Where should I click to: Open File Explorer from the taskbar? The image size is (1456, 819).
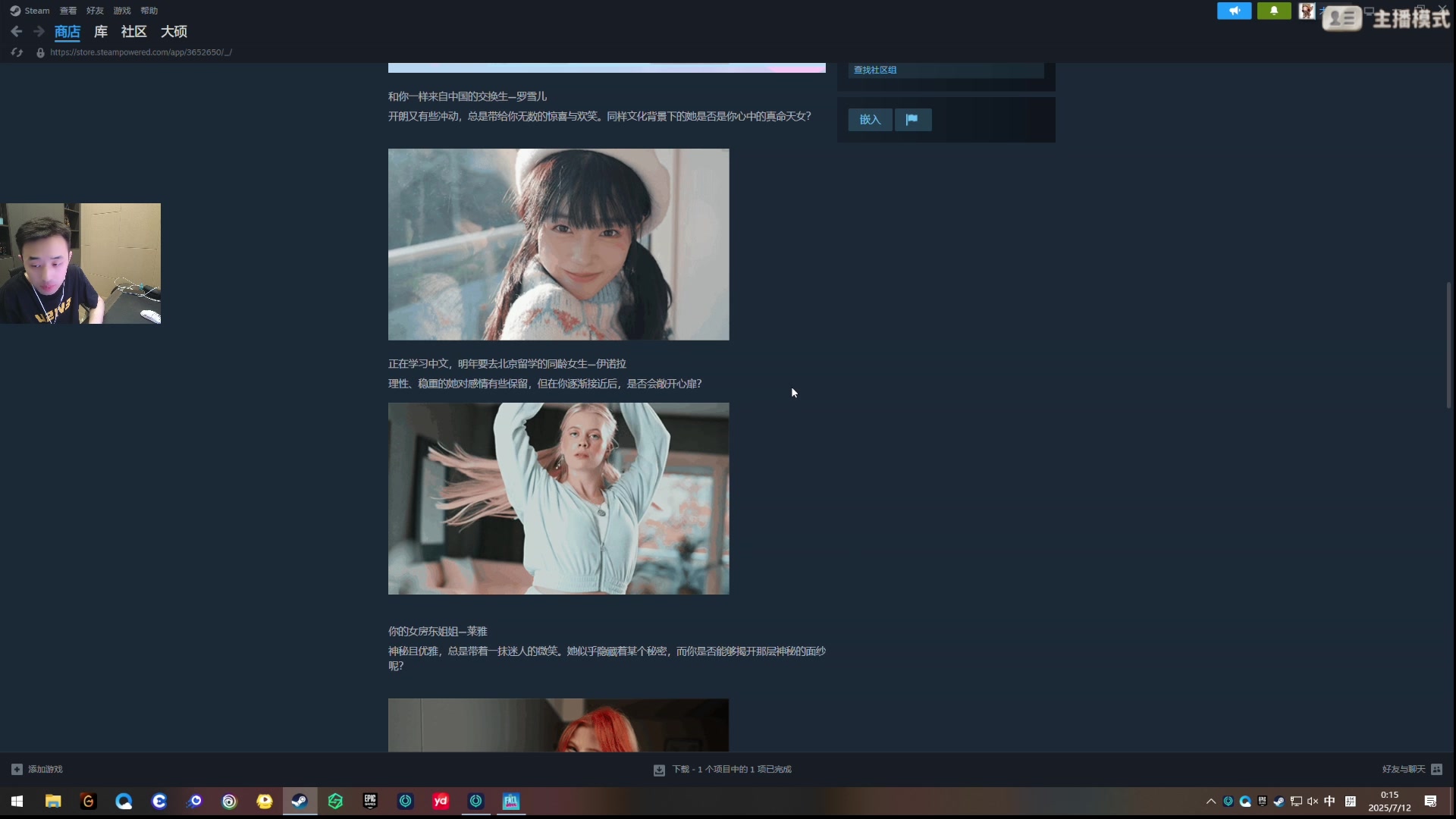tap(53, 801)
